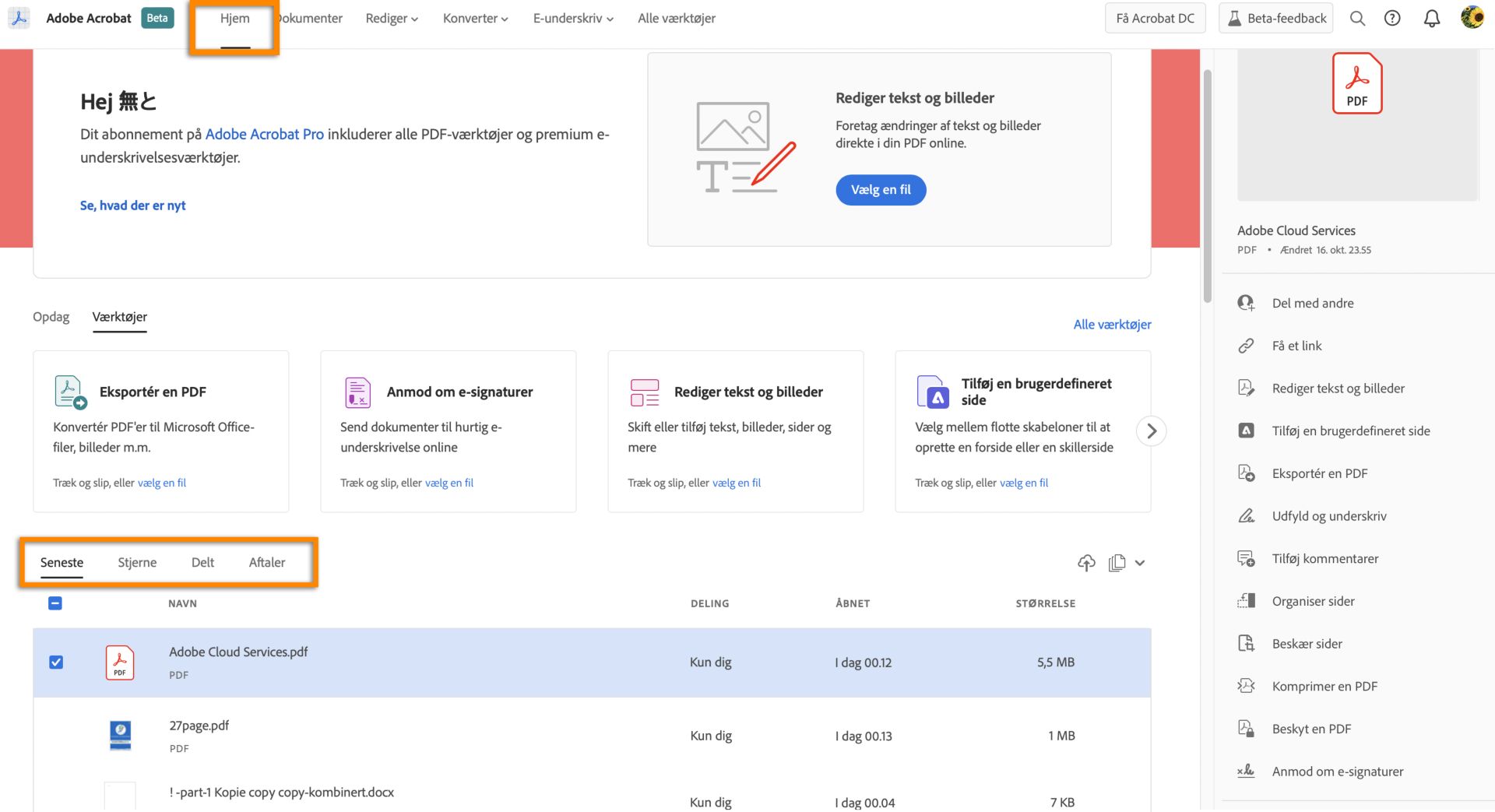Switch to the Delt files tab
The image size is (1495, 812).
point(202,562)
